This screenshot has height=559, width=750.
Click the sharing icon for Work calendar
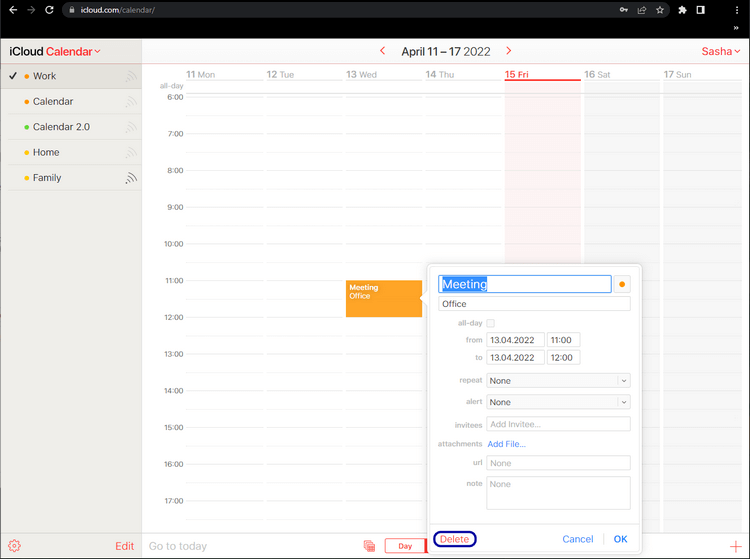click(x=131, y=76)
